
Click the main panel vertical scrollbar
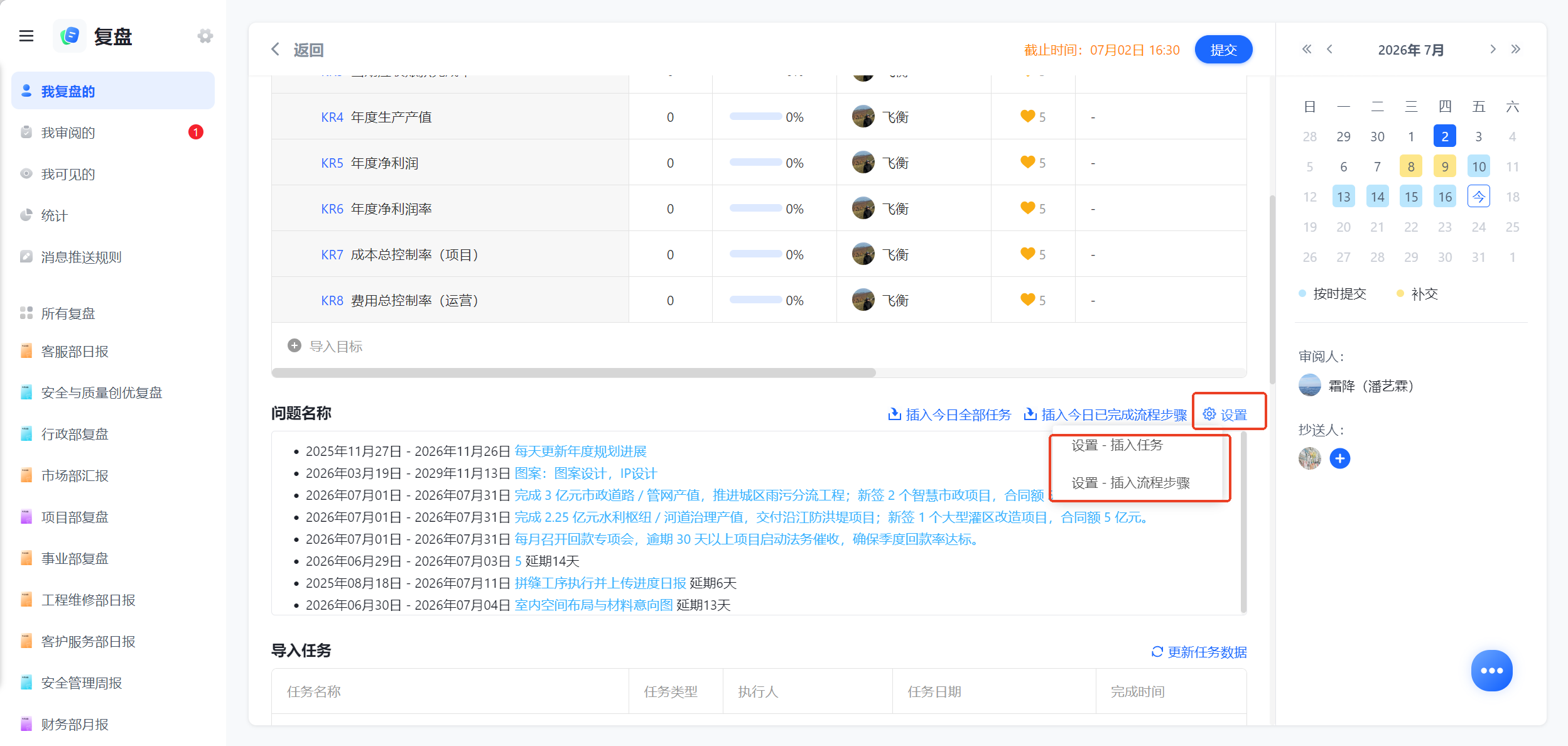click(x=1272, y=289)
